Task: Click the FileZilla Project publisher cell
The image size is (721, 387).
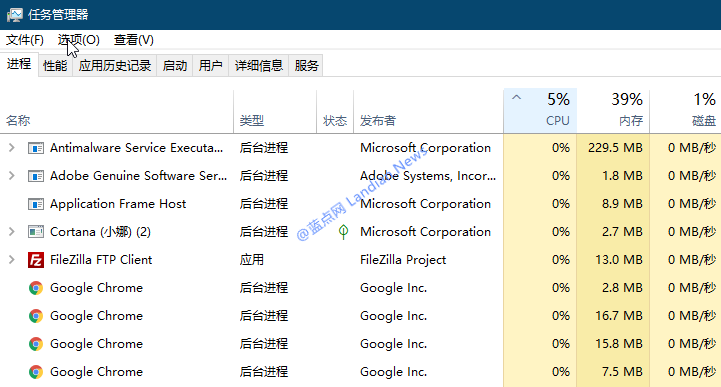Action: tap(403, 260)
